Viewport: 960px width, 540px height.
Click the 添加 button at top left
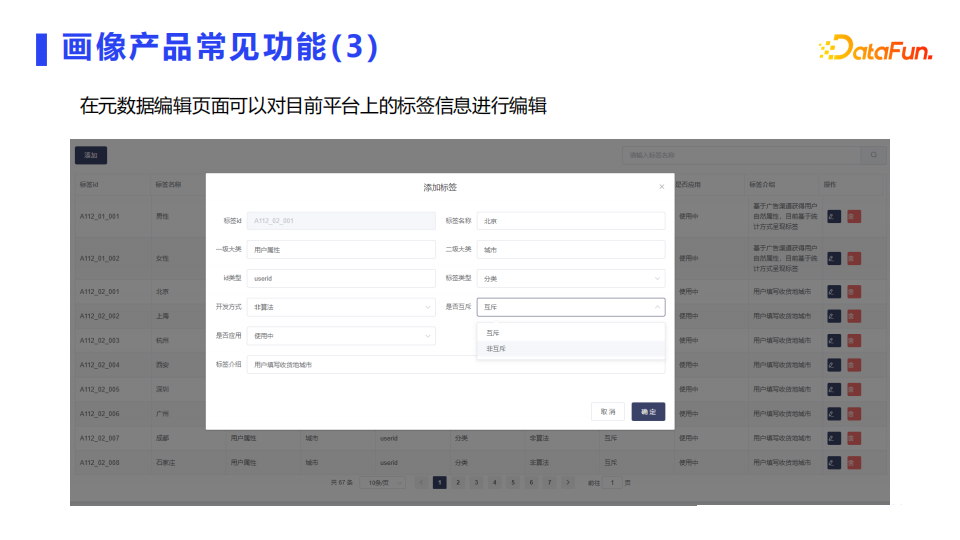click(91, 155)
